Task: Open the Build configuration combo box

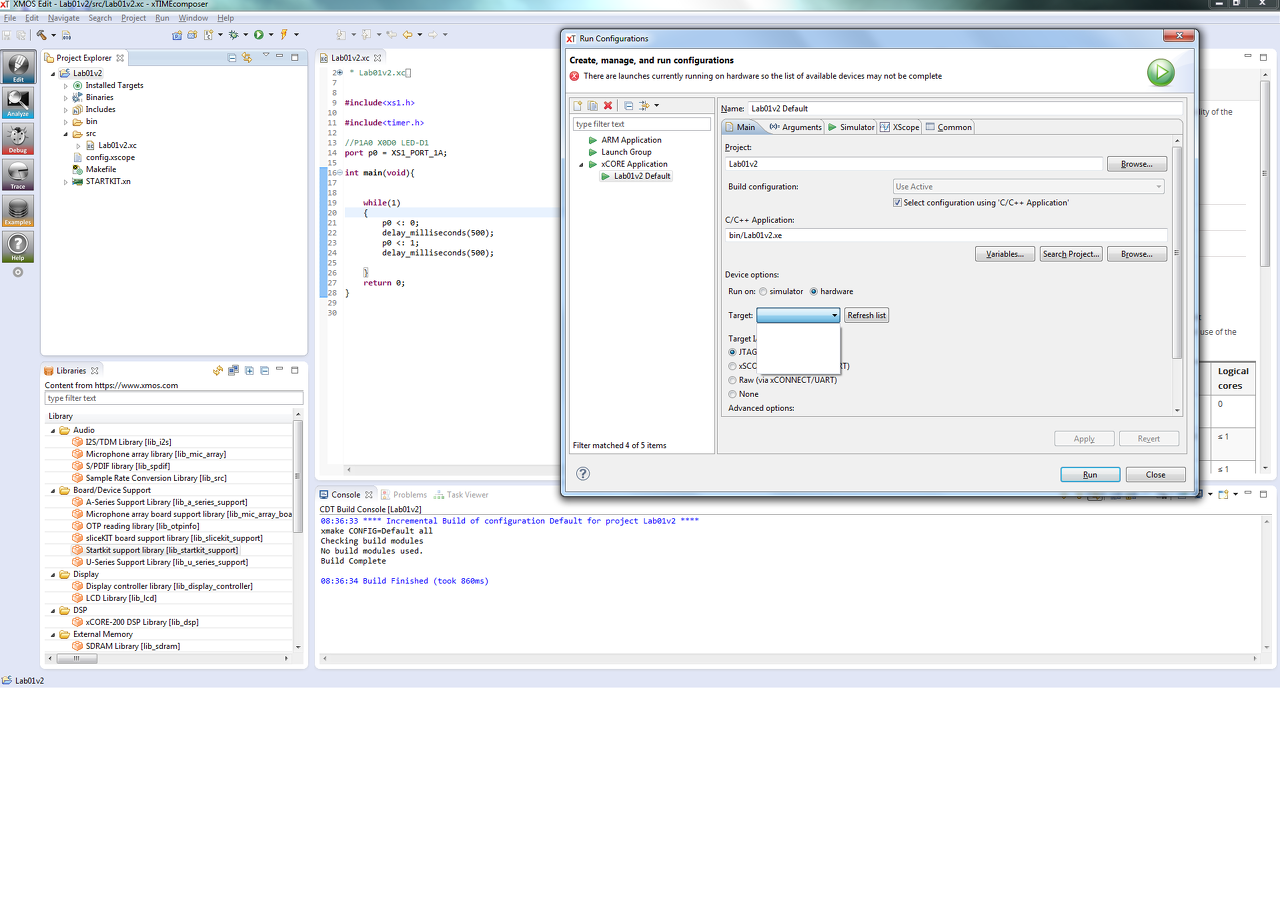Action: click(x=1029, y=187)
